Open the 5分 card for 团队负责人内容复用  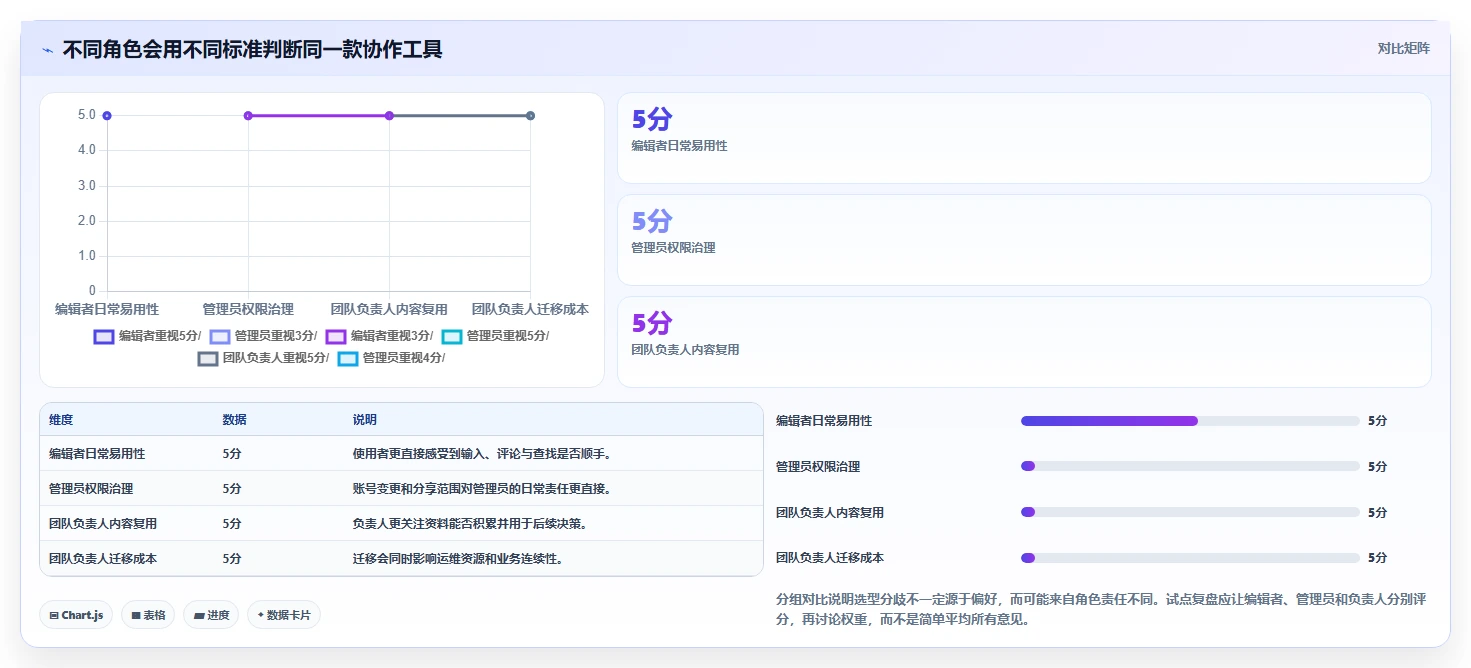tap(1024, 342)
